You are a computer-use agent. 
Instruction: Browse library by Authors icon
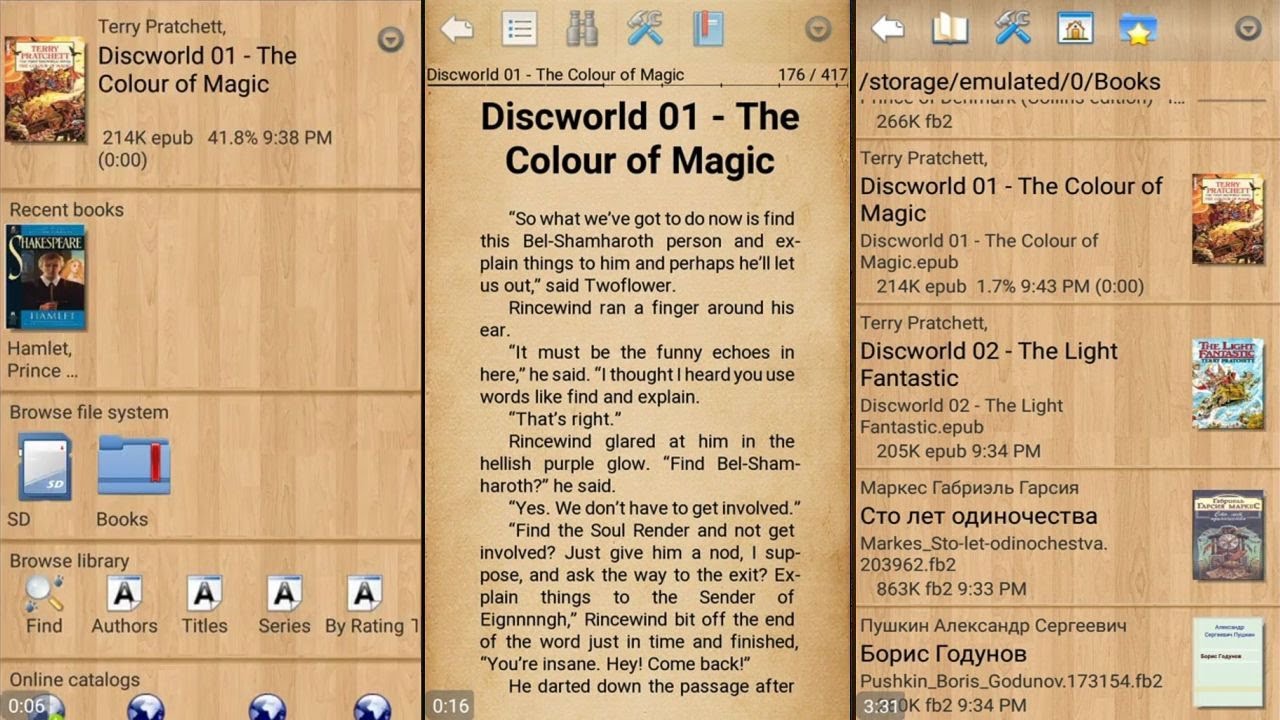(x=124, y=594)
